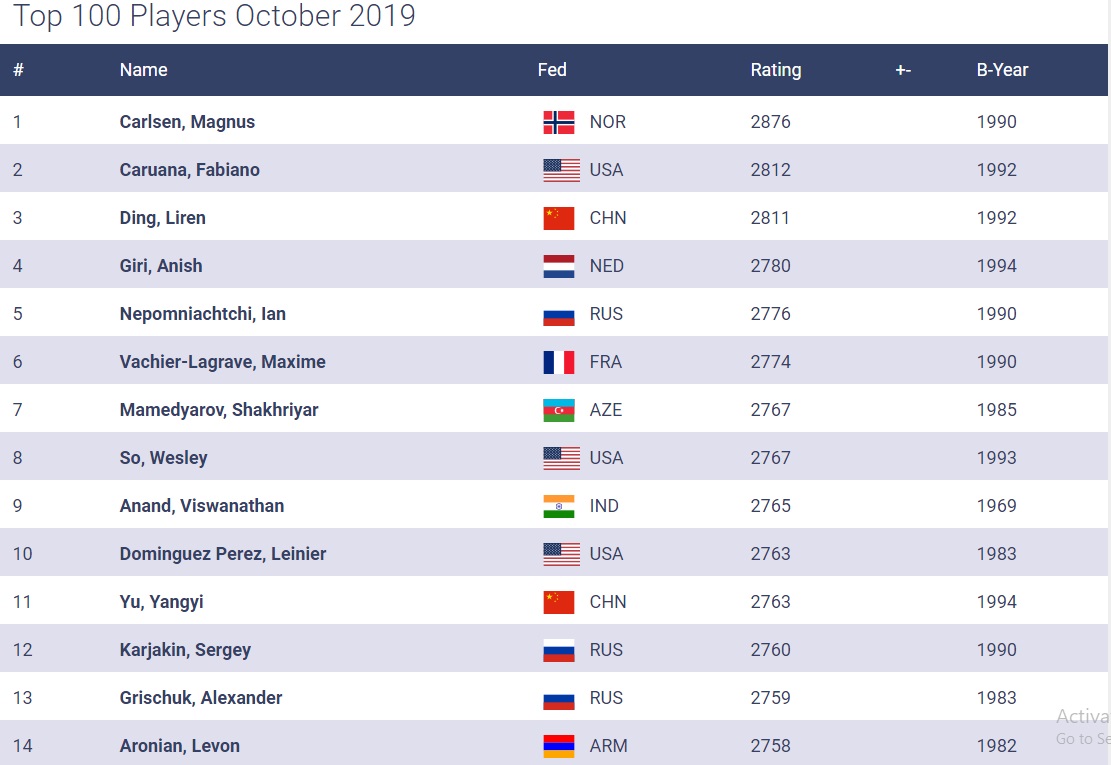Click the Rating column header
Screen dimensions: 1111x765
pyautogui.click(x=775, y=70)
